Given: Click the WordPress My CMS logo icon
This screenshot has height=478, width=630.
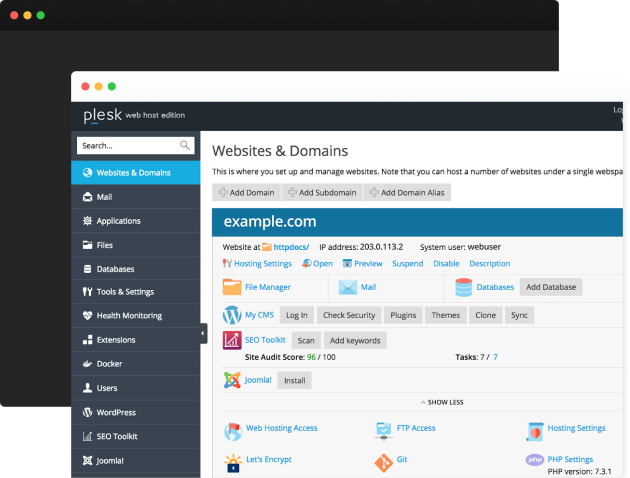Looking at the screenshot, I should click(x=232, y=315).
